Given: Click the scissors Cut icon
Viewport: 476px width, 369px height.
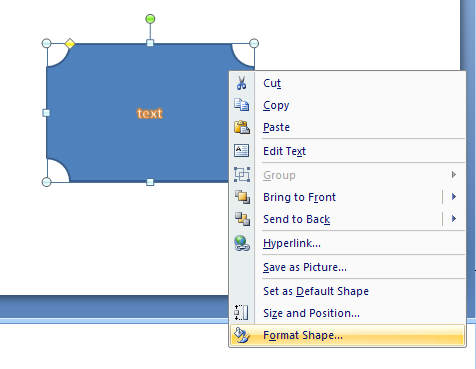Looking at the screenshot, I should click(242, 83).
